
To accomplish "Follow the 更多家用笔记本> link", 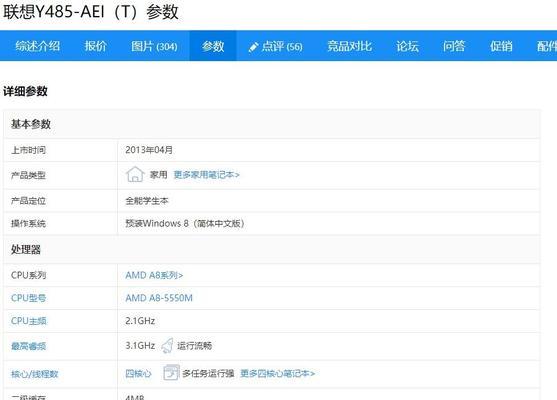I will tap(207, 175).
